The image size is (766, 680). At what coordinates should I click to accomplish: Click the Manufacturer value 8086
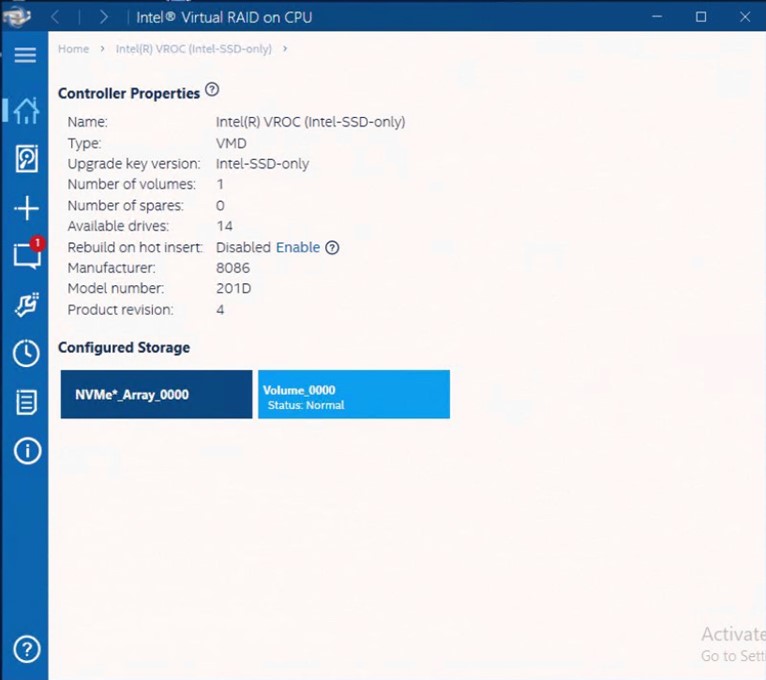(x=233, y=268)
